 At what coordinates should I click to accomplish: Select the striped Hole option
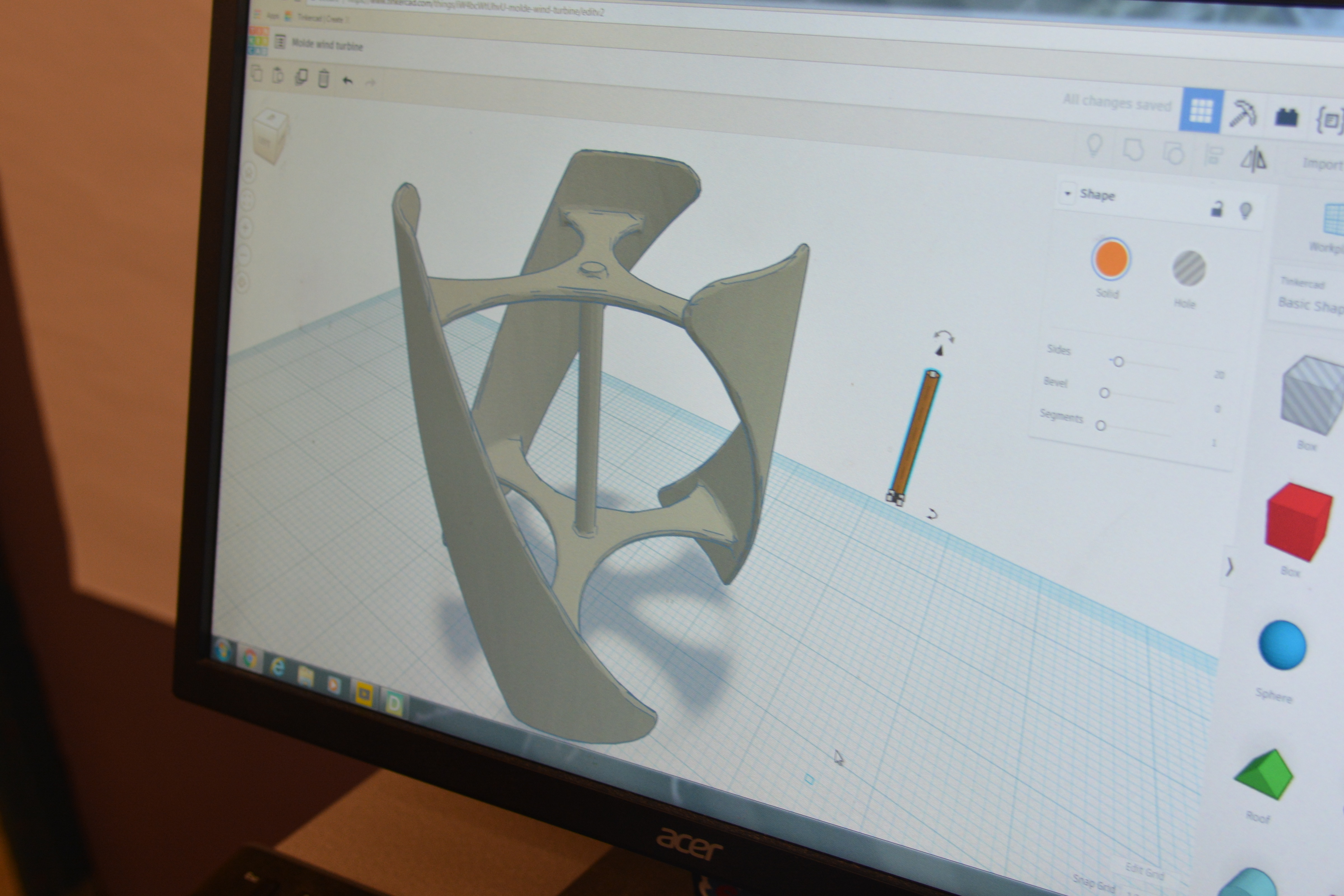tap(1189, 267)
